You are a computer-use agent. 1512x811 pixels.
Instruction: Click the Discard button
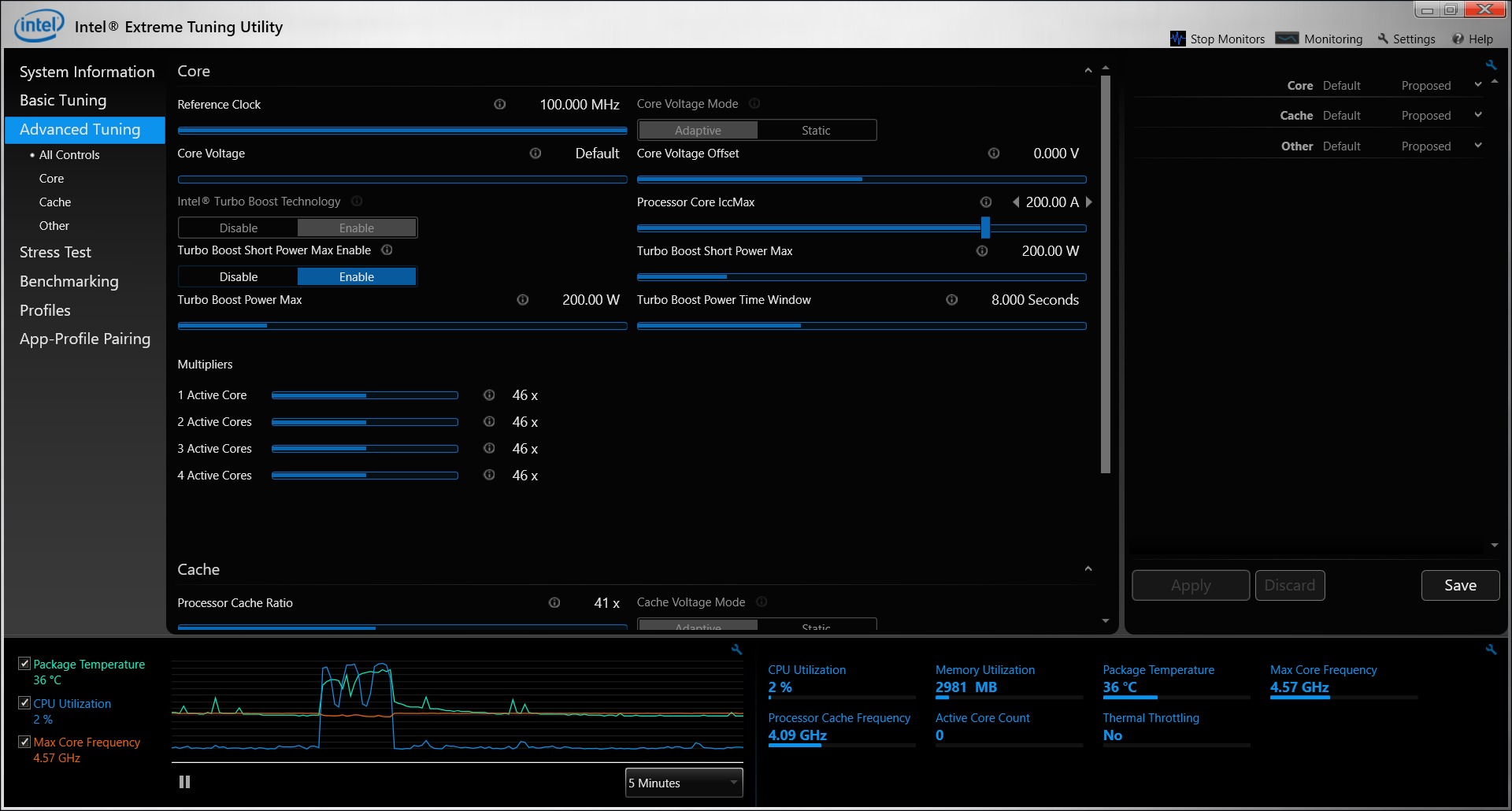click(1290, 585)
